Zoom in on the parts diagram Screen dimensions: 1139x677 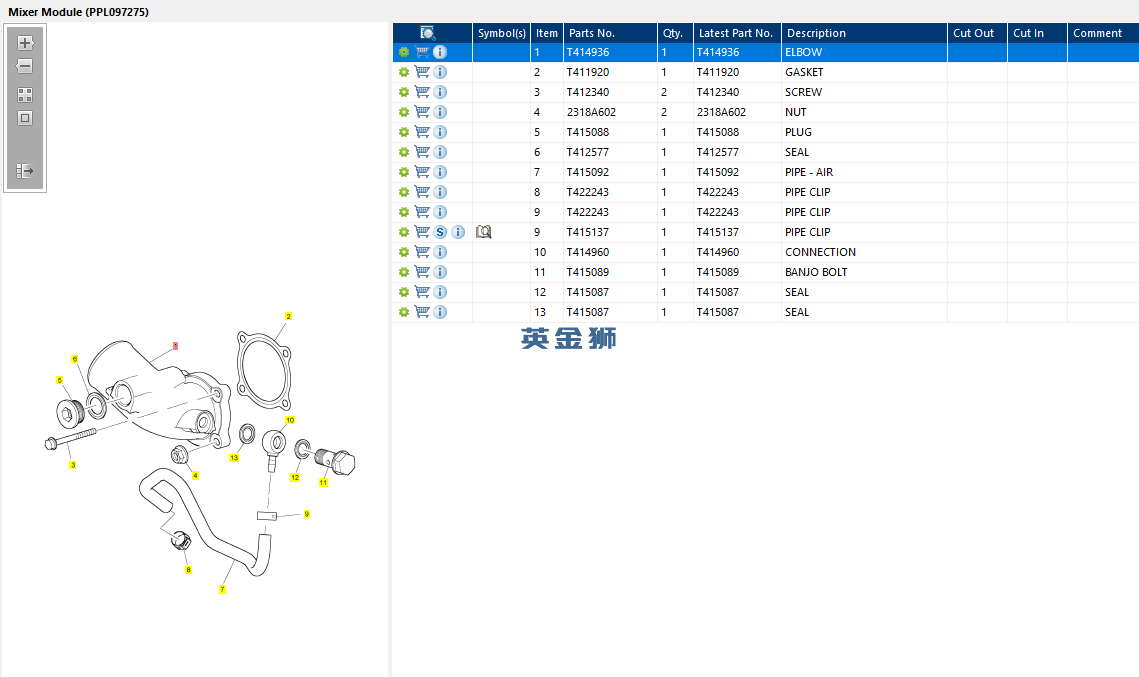click(x=25, y=43)
